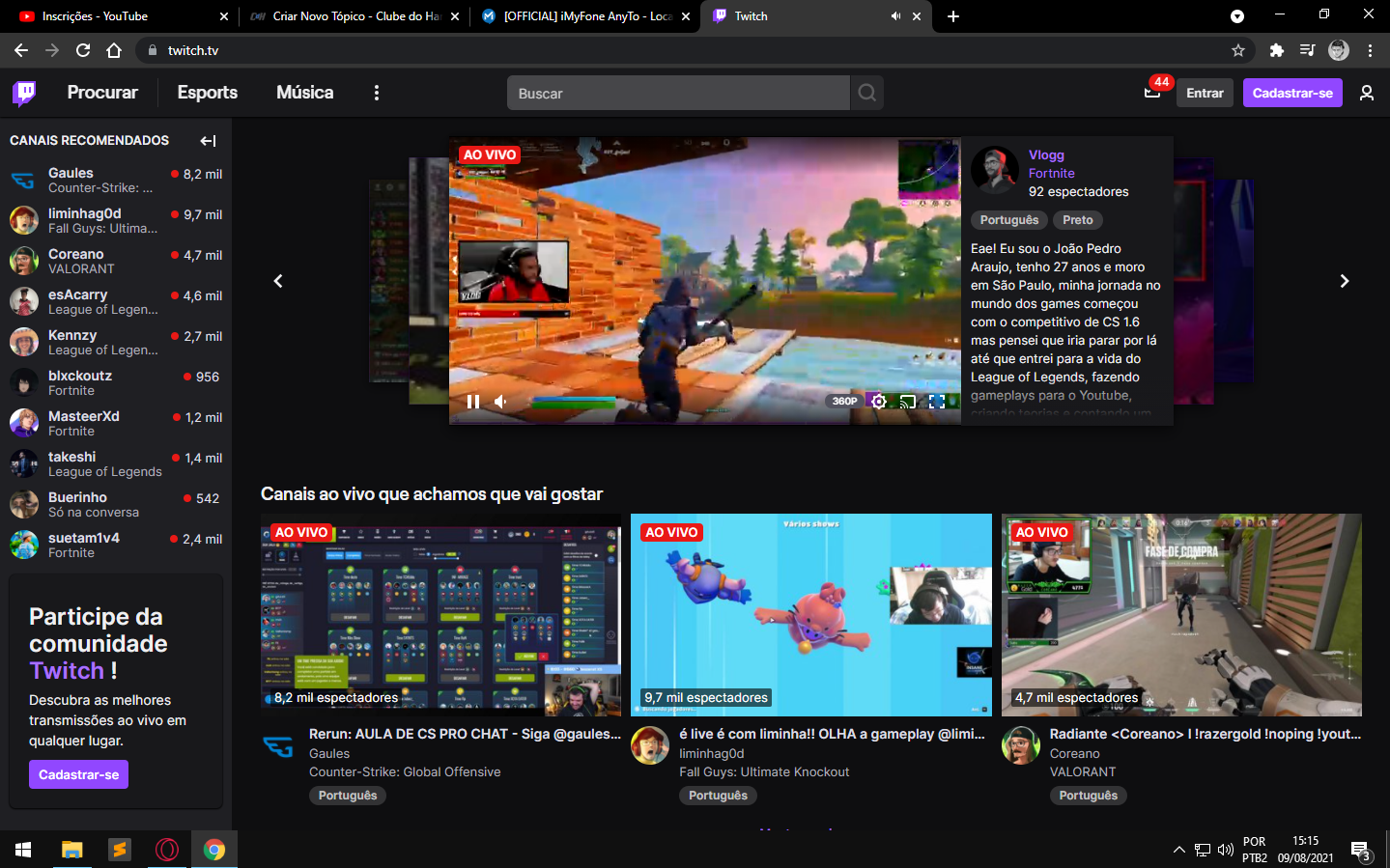The height and width of the screenshot is (868, 1390).
Task: Go to the Esports tab
Action: click(x=208, y=93)
